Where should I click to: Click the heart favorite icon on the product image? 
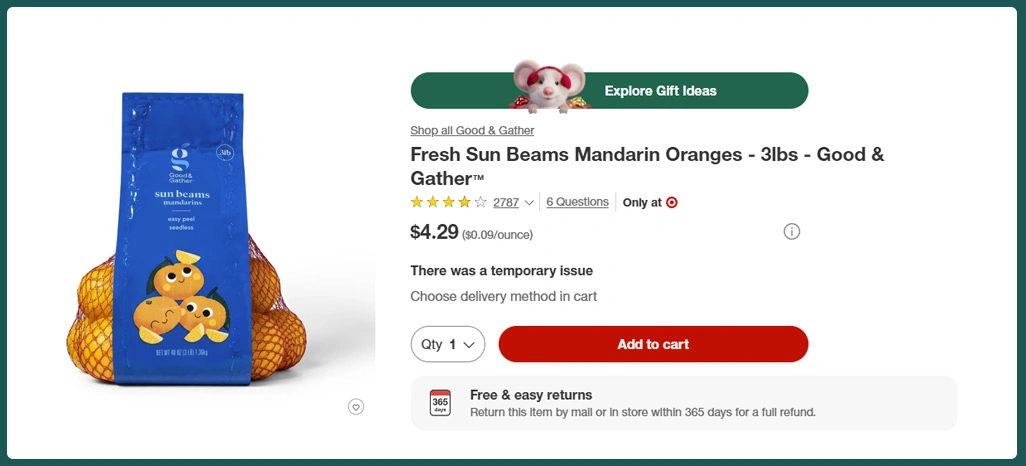pos(356,406)
